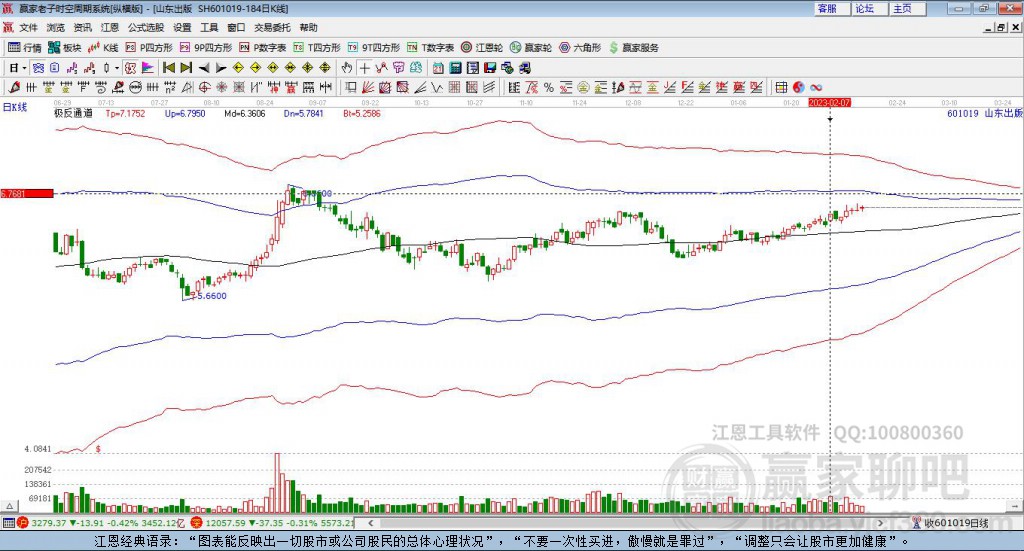This screenshot has height=551, width=1024.
Task: Click the 论坛 forum link button
Action: 864,8
